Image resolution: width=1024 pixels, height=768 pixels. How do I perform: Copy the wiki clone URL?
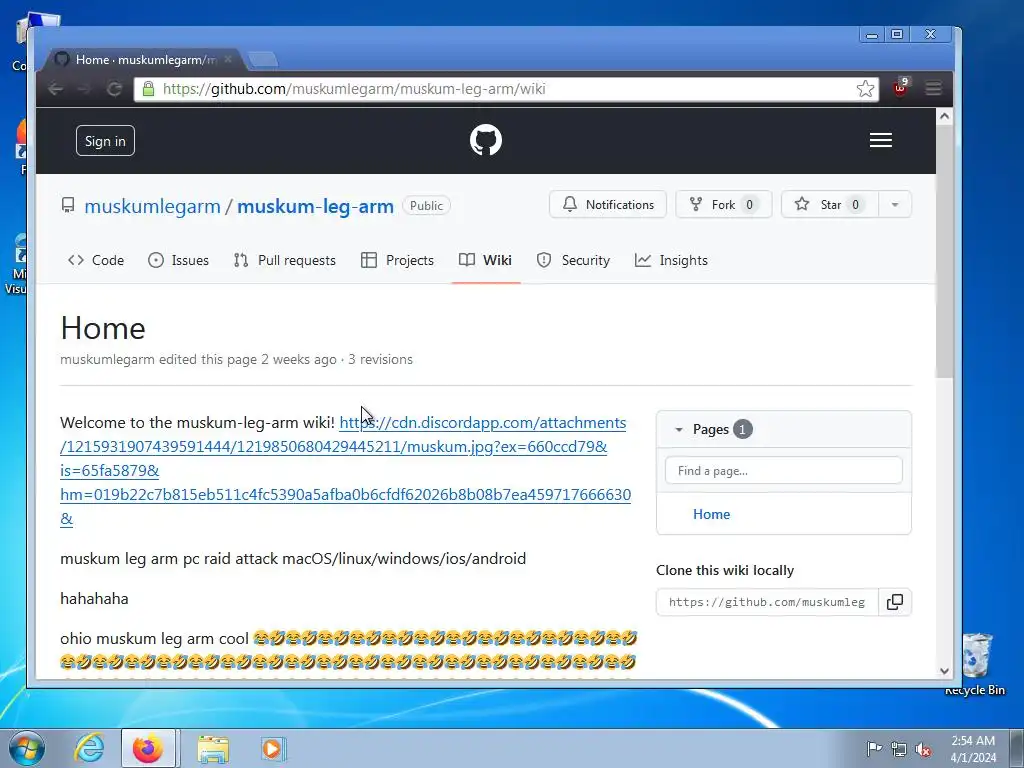pos(895,601)
